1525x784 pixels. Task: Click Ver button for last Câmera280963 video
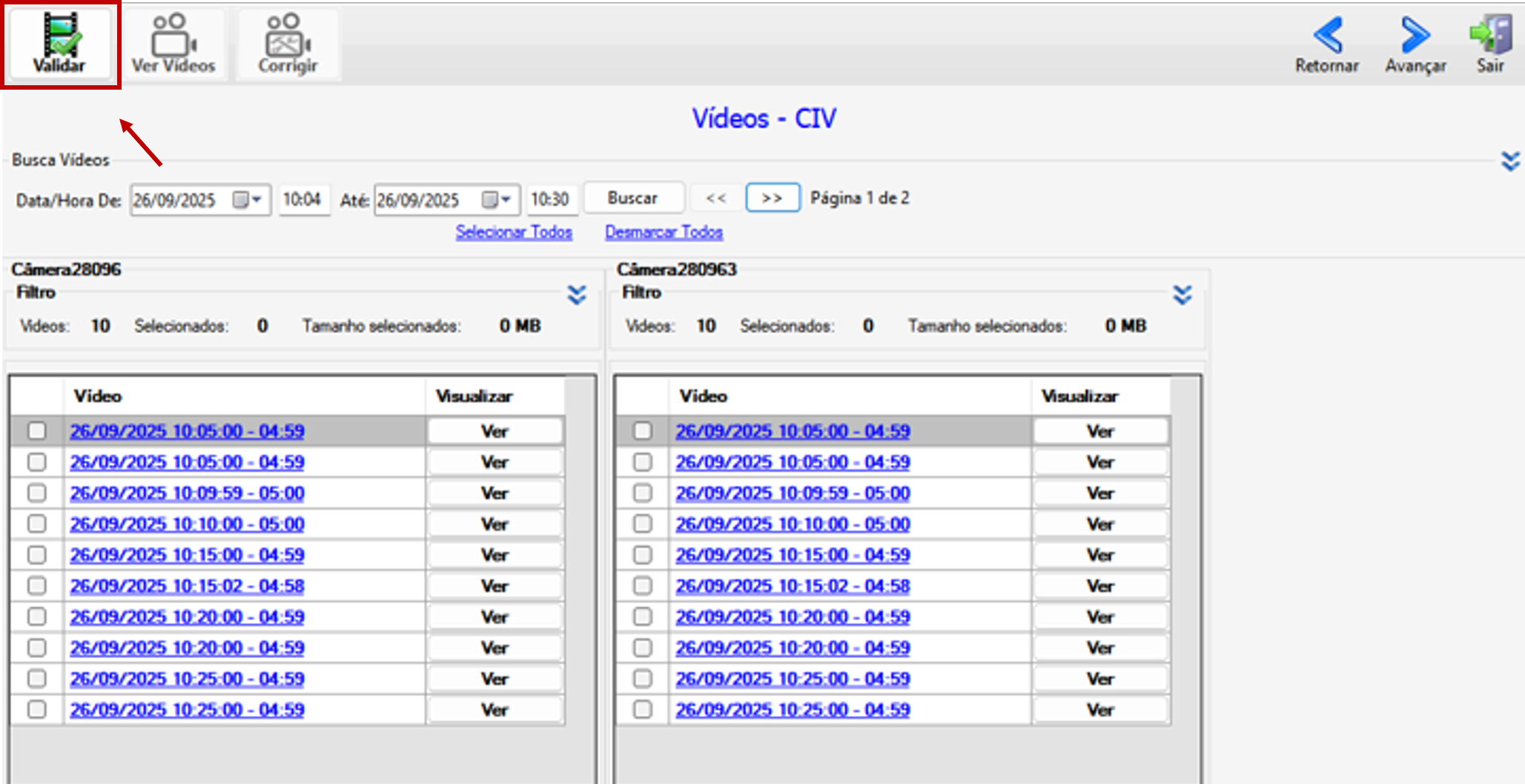tap(1100, 710)
